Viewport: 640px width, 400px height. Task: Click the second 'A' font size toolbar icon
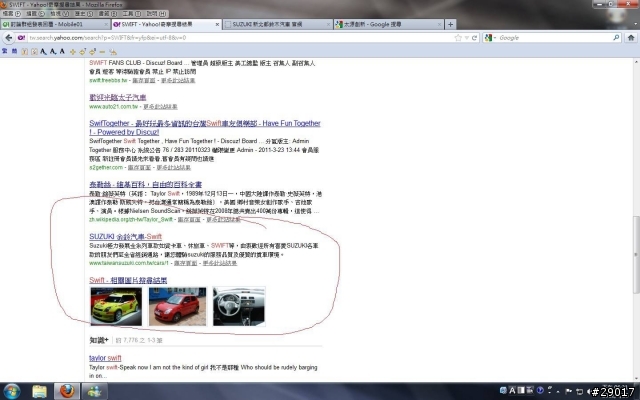[53, 51]
